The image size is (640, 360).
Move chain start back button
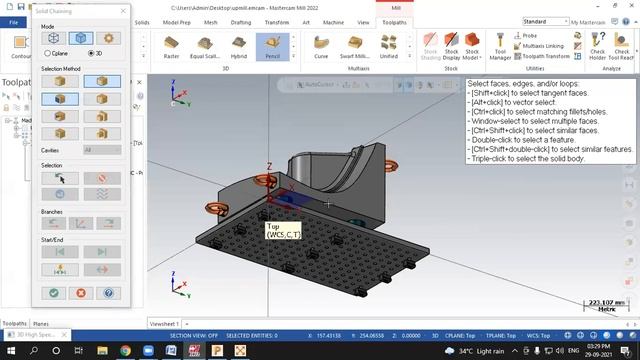click(x=60, y=252)
